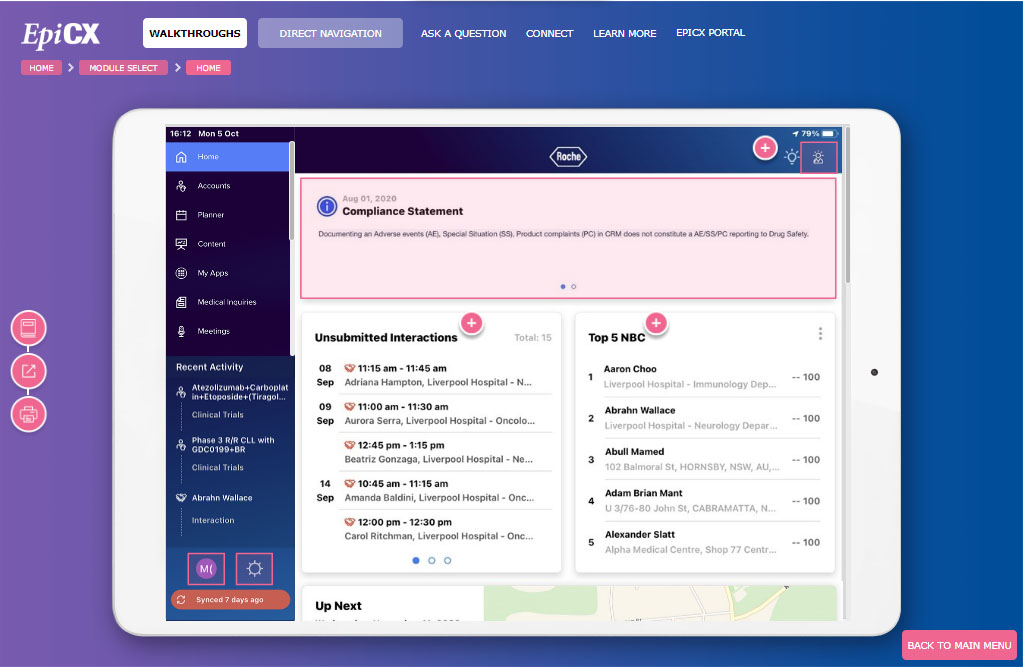1023x667 pixels.
Task: Open the EpiCX Portal menu item
Action: coord(710,33)
